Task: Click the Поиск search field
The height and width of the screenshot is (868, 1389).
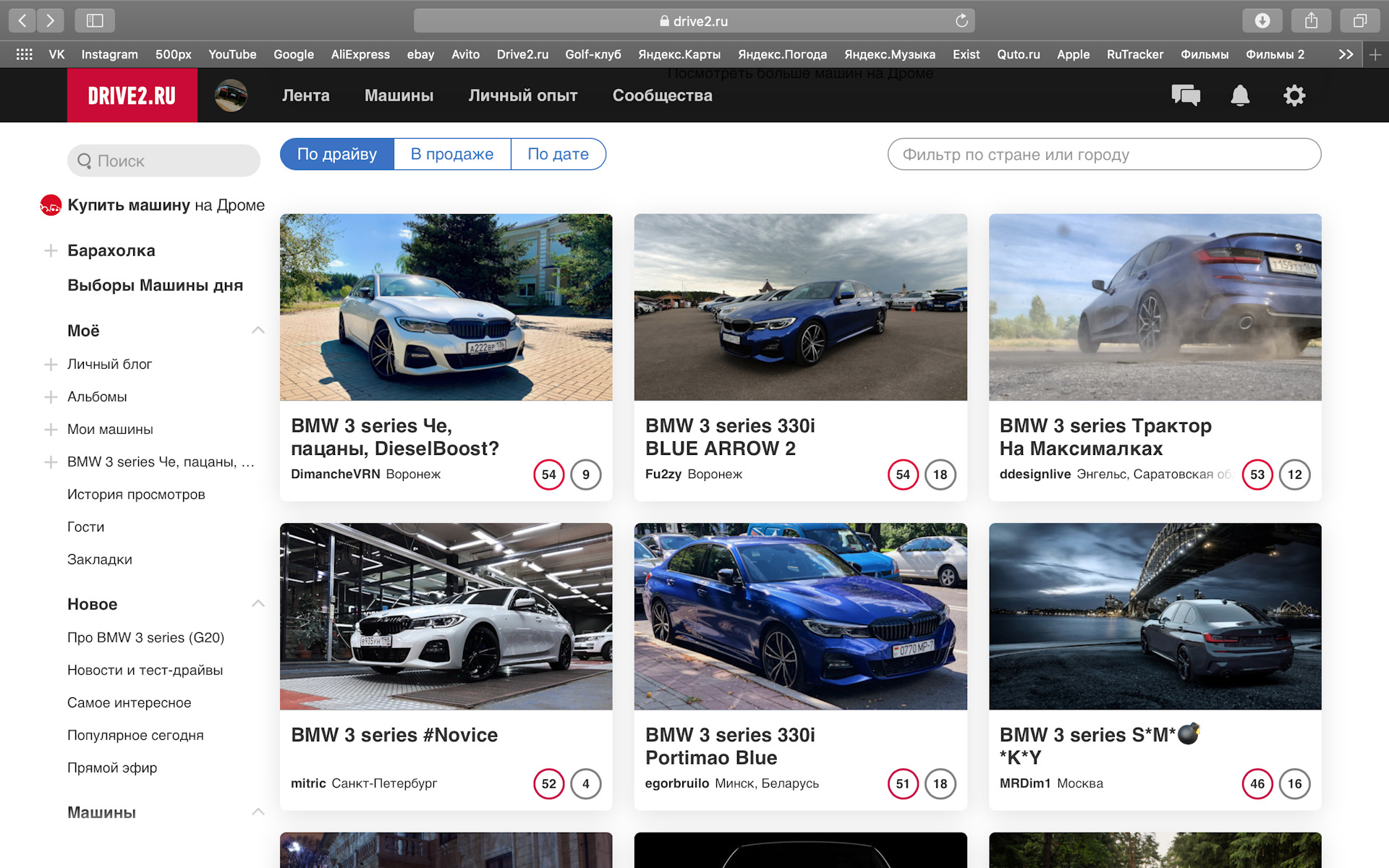Action: [x=163, y=161]
